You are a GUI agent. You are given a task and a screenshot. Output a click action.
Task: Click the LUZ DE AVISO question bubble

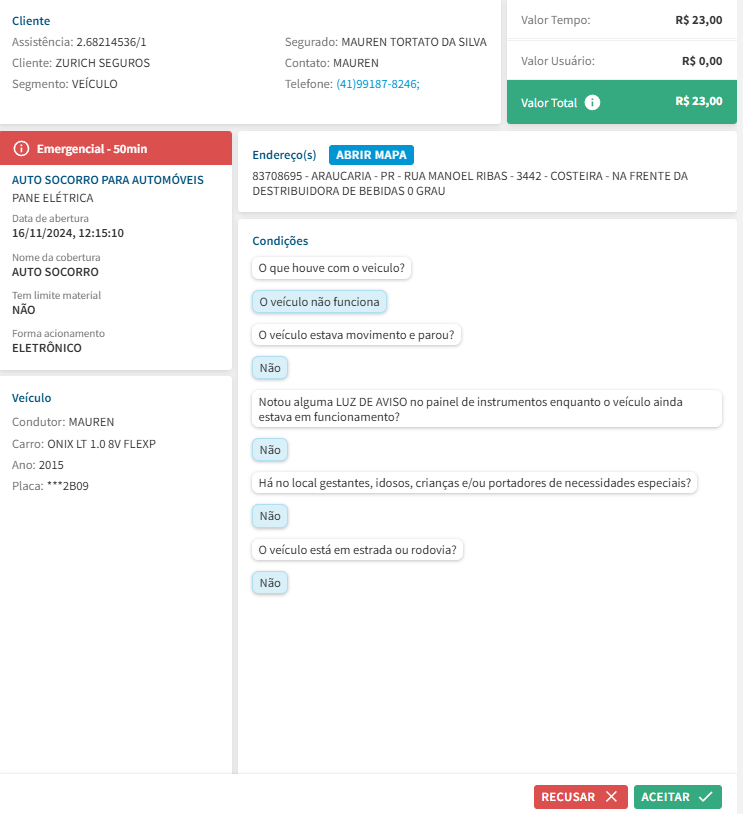point(487,409)
